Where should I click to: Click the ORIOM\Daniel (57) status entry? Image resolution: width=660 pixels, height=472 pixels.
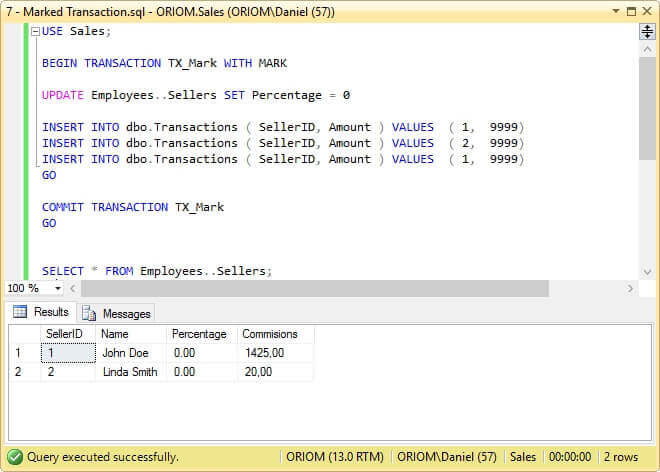click(447, 457)
